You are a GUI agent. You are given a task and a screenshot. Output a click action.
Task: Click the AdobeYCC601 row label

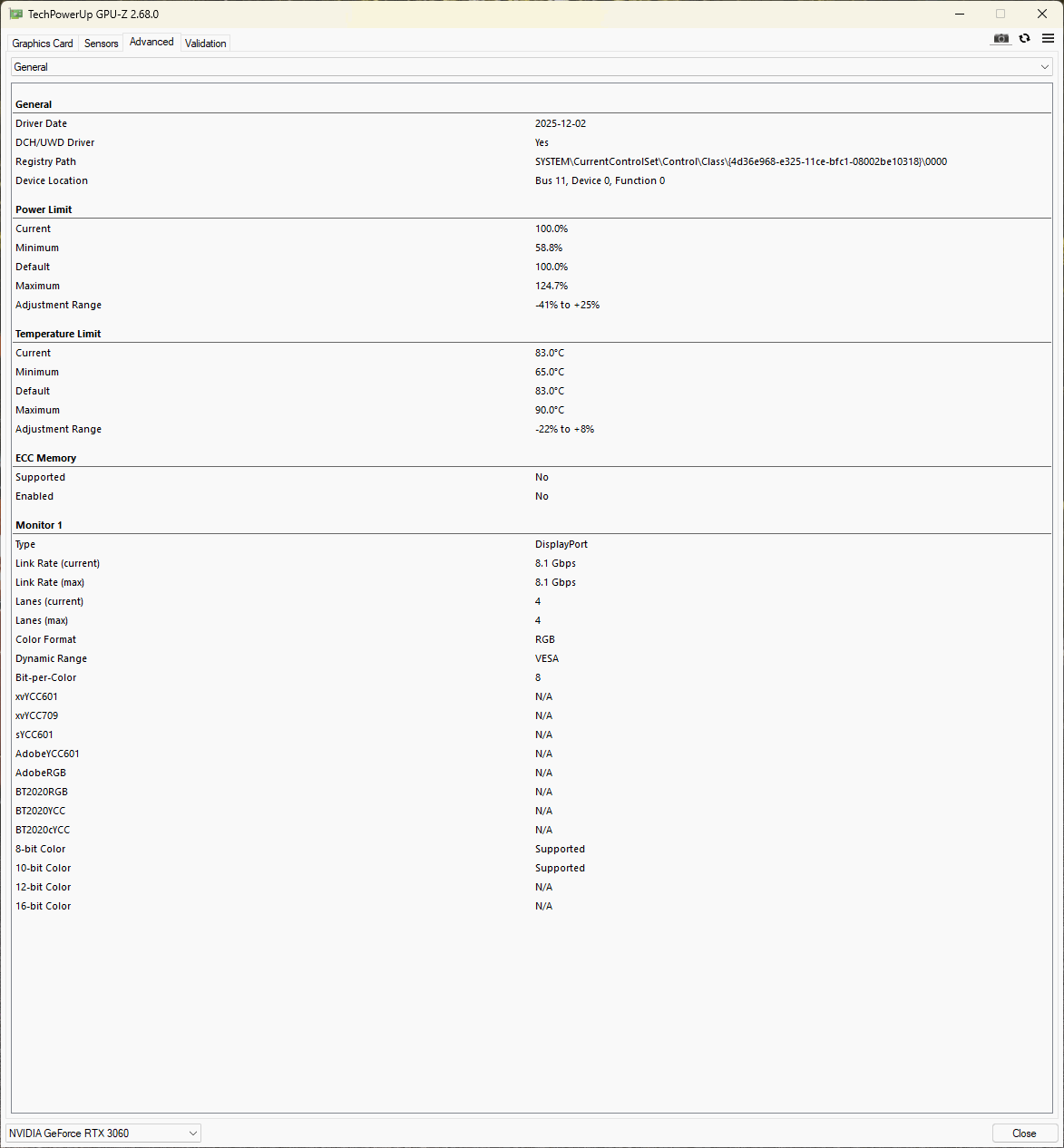[x=47, y=754]
